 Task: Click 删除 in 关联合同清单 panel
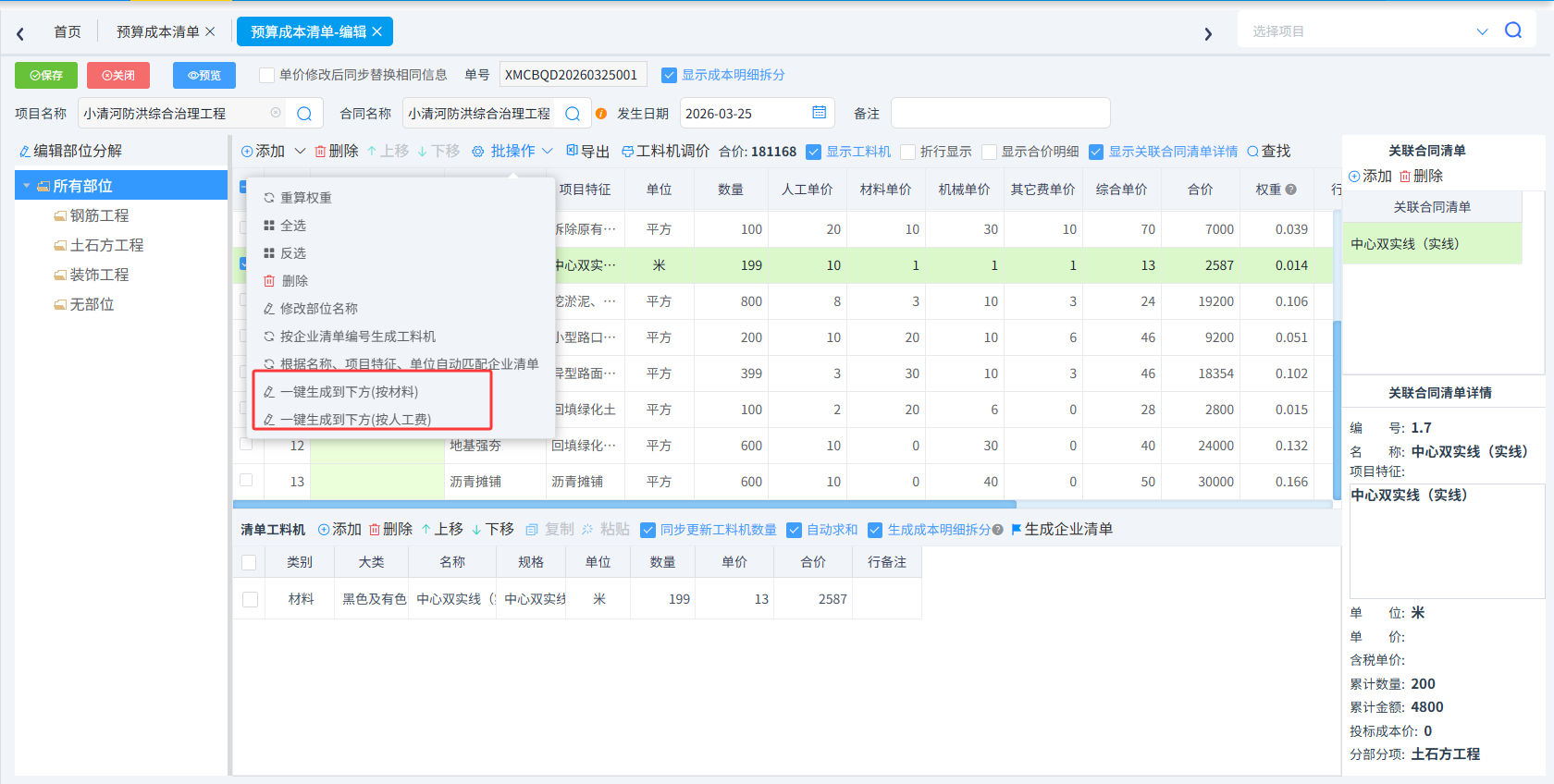1421,176
